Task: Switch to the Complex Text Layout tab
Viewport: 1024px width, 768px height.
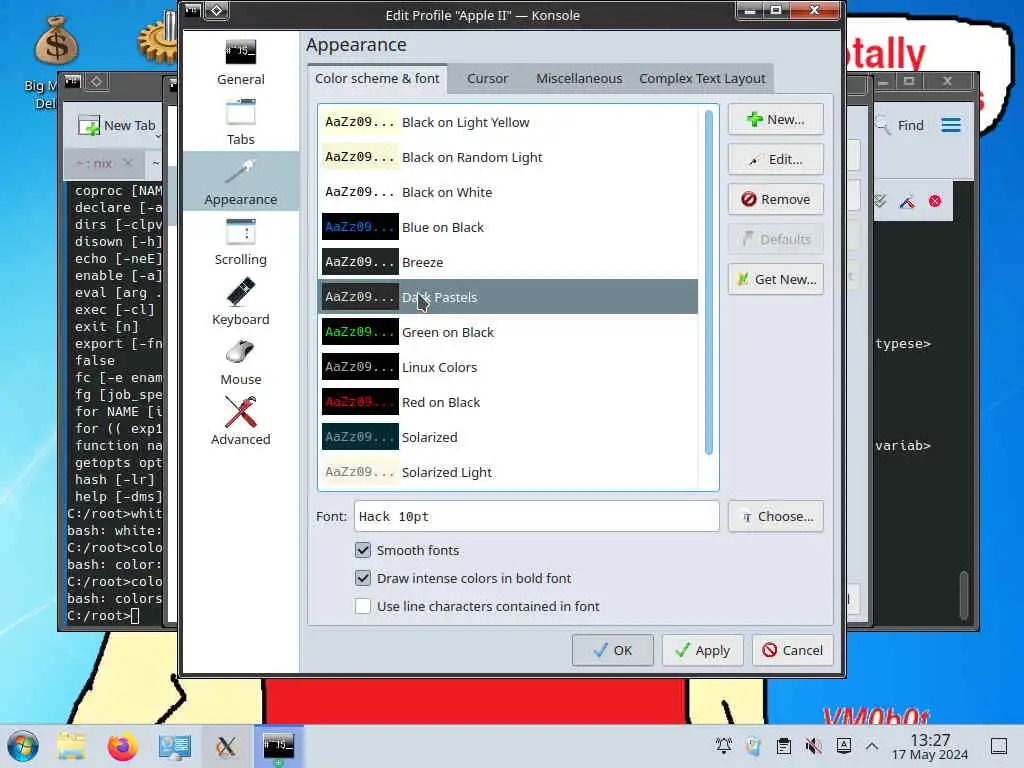Action: click(702, 78)
